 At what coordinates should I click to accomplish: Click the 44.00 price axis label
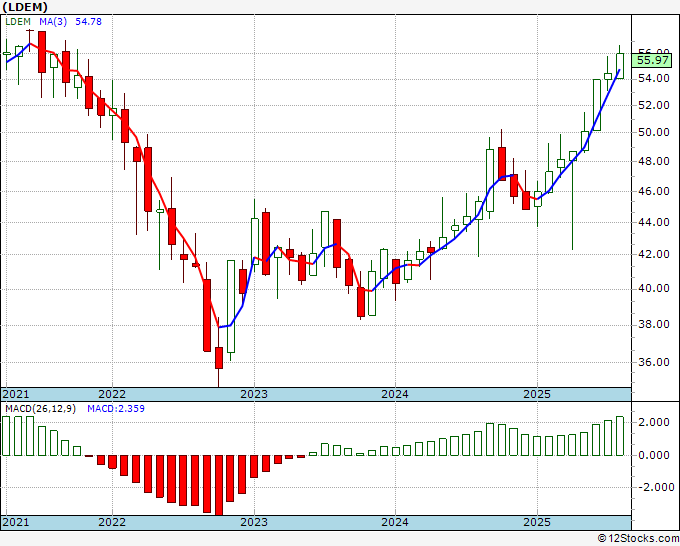653,222
